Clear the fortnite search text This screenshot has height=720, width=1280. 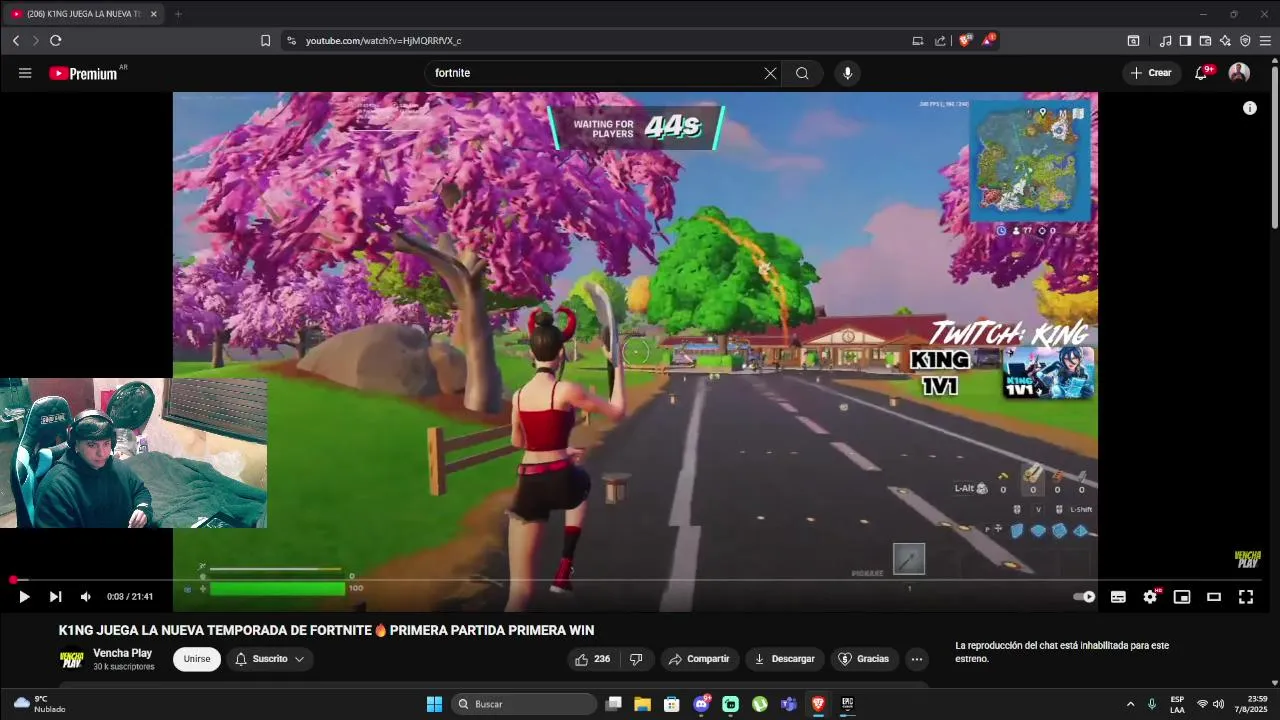point(770,73)
